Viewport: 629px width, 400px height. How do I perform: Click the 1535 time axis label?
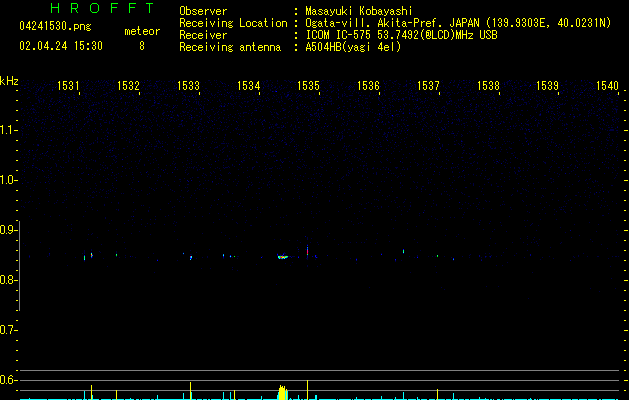pos(308,86)
